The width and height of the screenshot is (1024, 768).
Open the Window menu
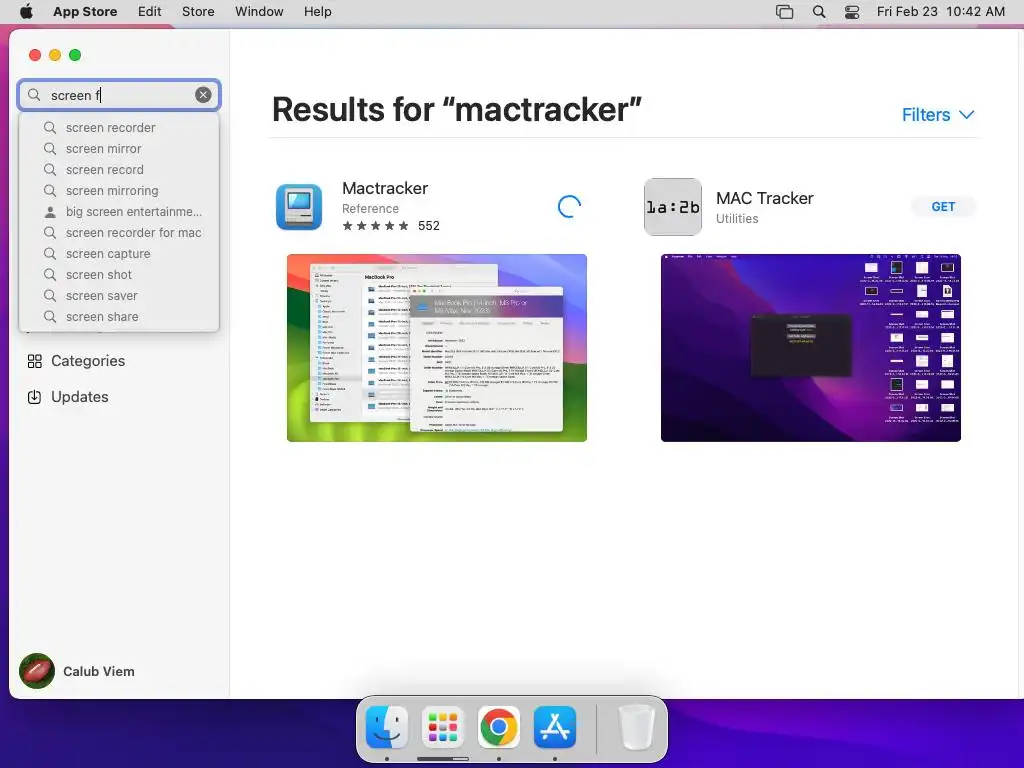tap(259, 12)
